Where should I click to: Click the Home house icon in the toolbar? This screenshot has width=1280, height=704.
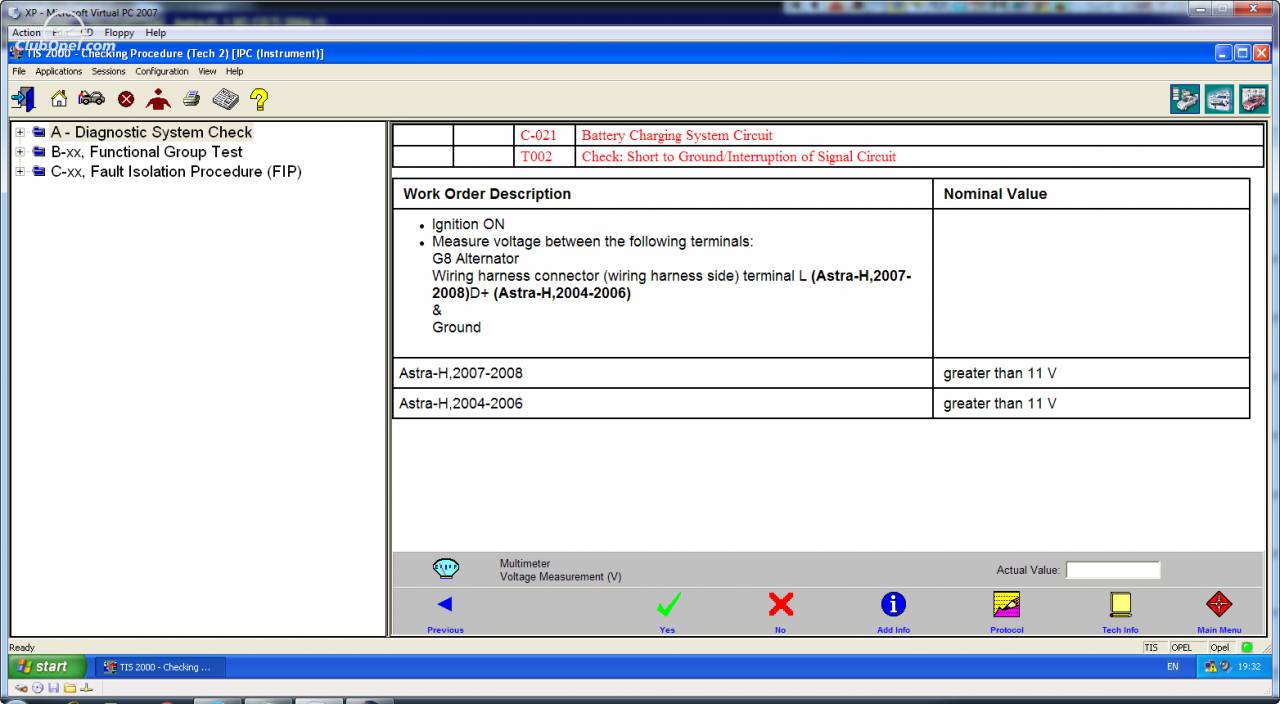click(x=59, y=99)
